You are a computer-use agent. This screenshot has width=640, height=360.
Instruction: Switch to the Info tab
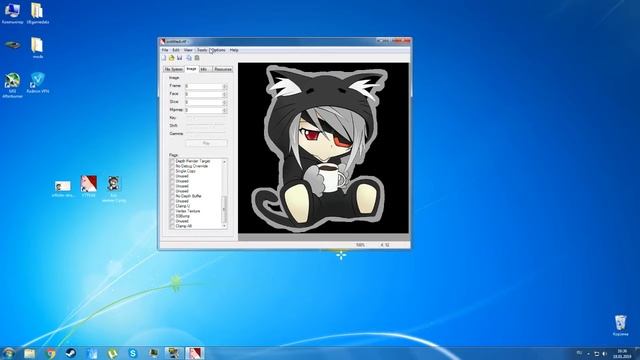pyautogui.click(x=205, y=69)
